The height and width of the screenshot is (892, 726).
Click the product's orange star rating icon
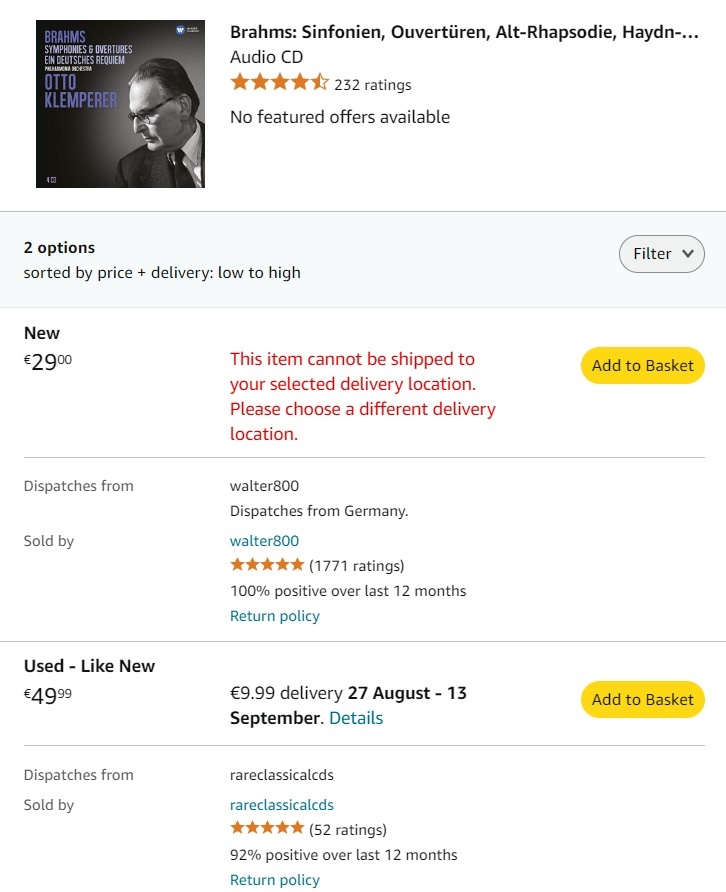[x=279, y=83]
